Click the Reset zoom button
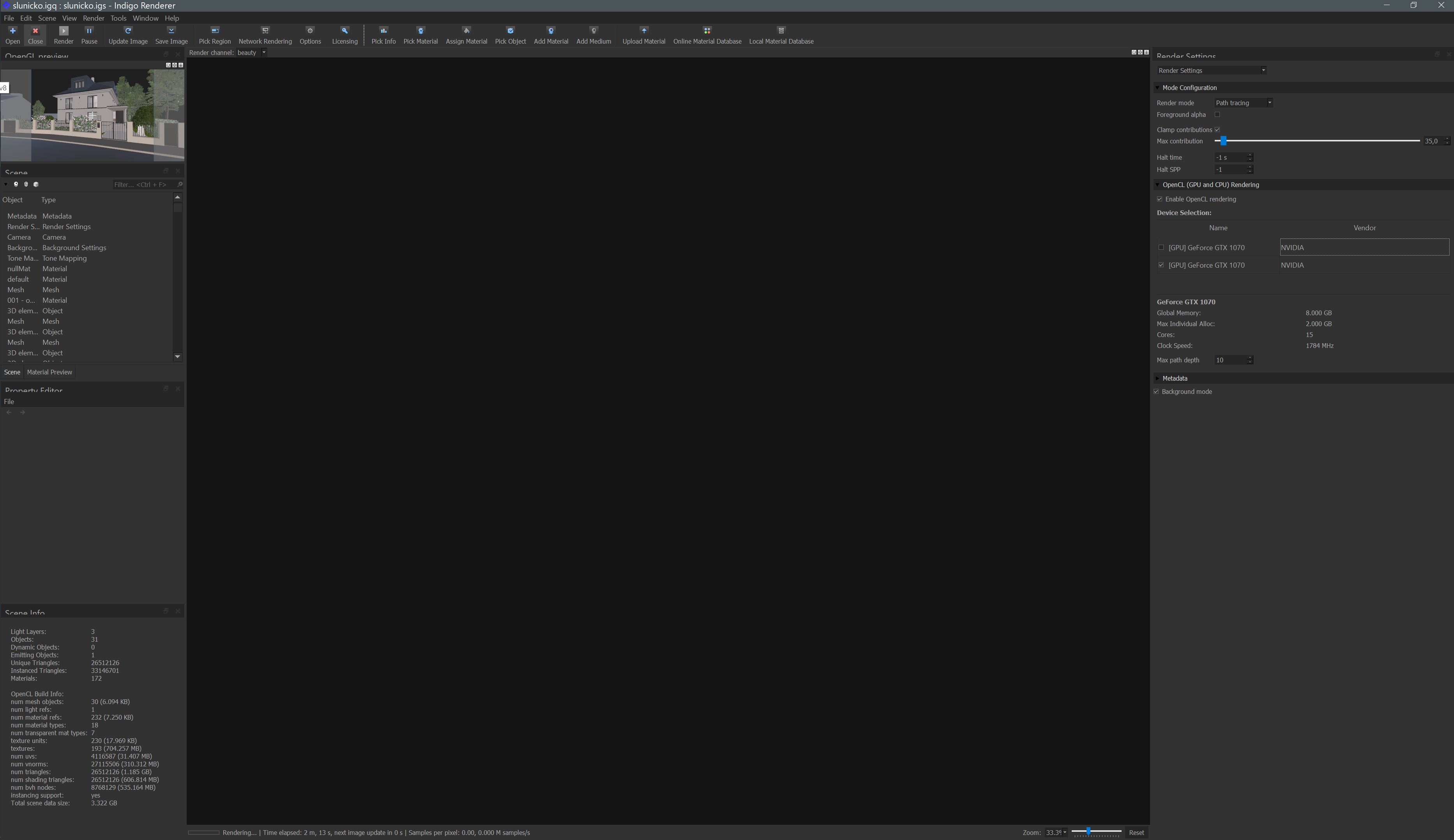Screen dimensions: 1454x840 point(1136,833)
